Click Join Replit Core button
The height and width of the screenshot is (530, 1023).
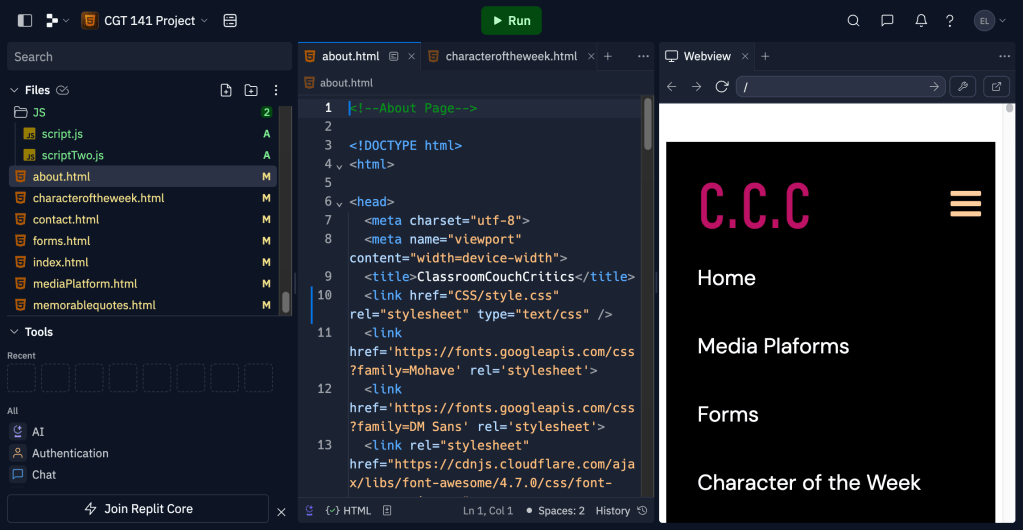point(138,509)
